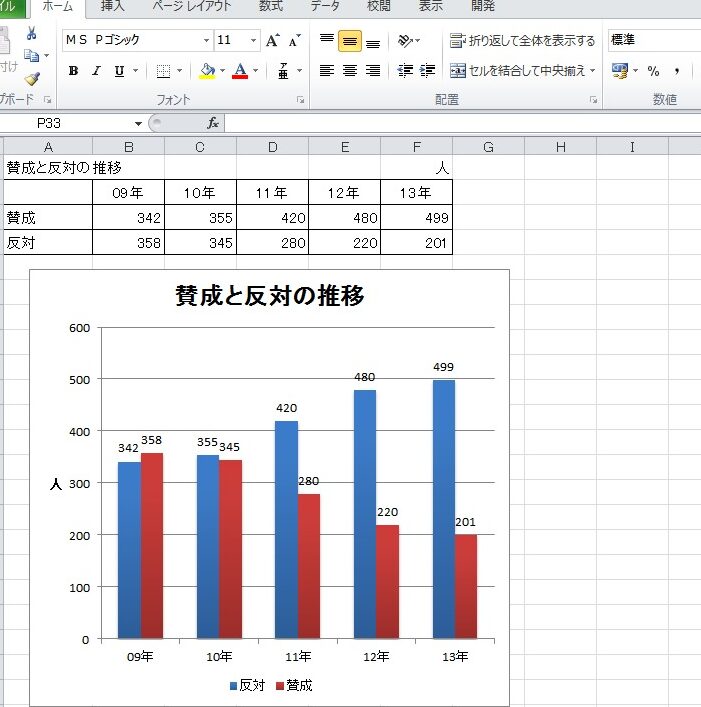The height and width of the screenshot is (707, 701).
Task: Apply the yellow fill color
Action: (x=207, y=71)
